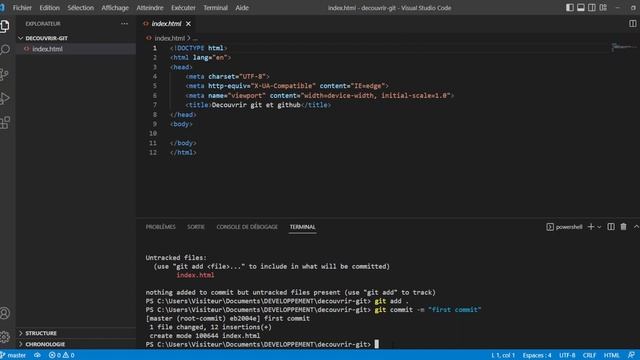The image size is (640, 360).
Task: Open the Search view in activity bar
Action: tap(5, 50)
